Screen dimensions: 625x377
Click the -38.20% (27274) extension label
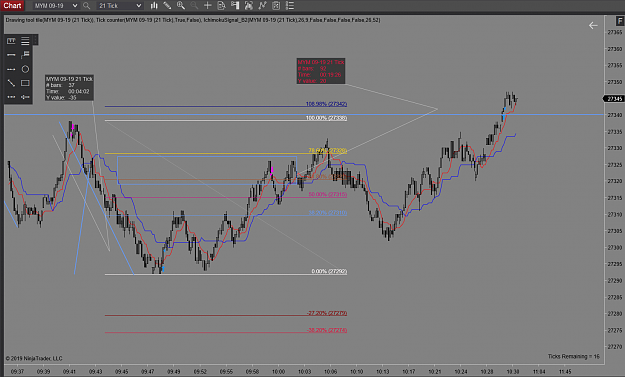pos(327,330)
